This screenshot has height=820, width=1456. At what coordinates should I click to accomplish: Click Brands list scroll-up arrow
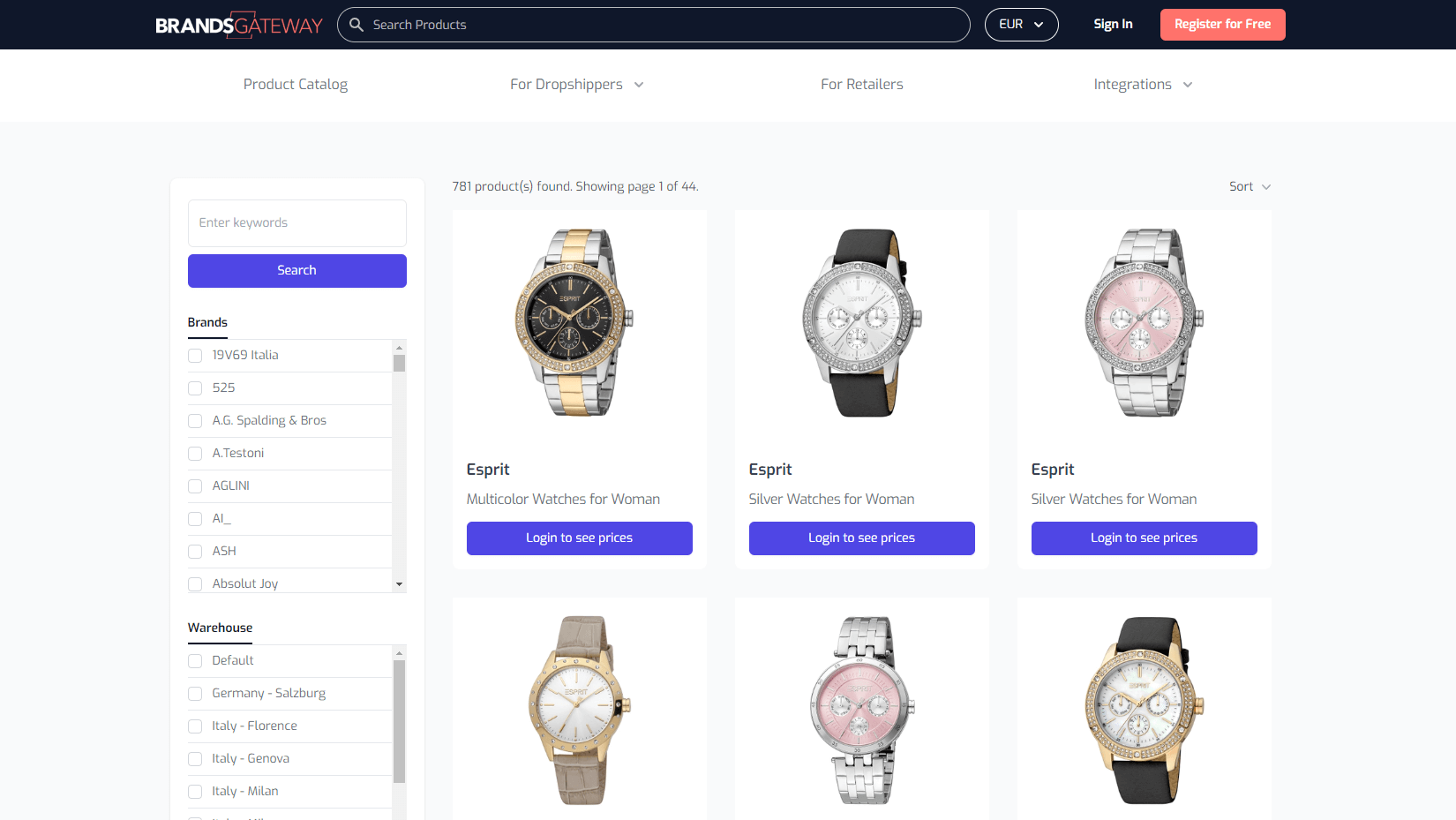(399, 348)
